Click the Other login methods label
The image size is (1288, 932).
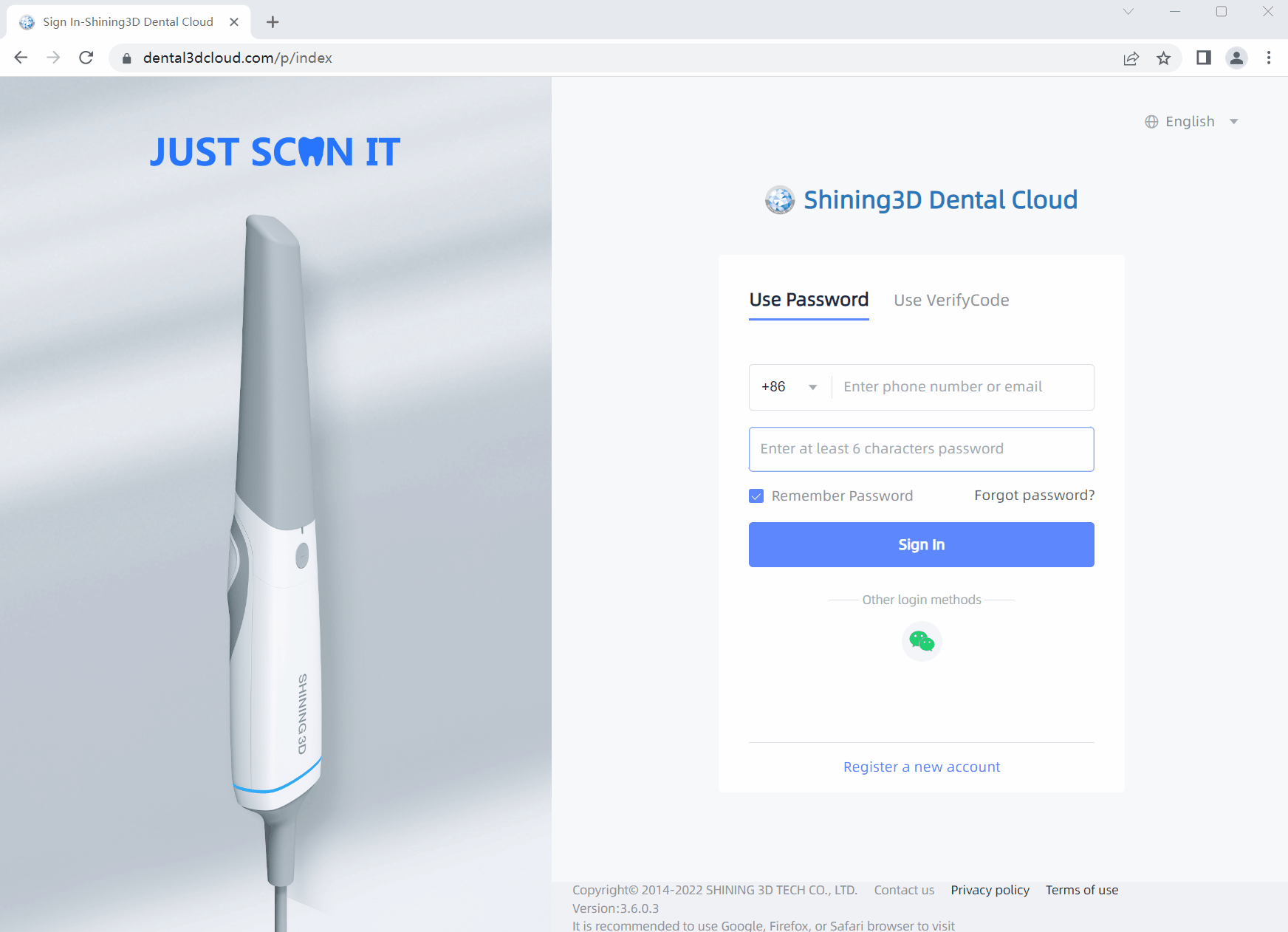(x=922, y=600)
